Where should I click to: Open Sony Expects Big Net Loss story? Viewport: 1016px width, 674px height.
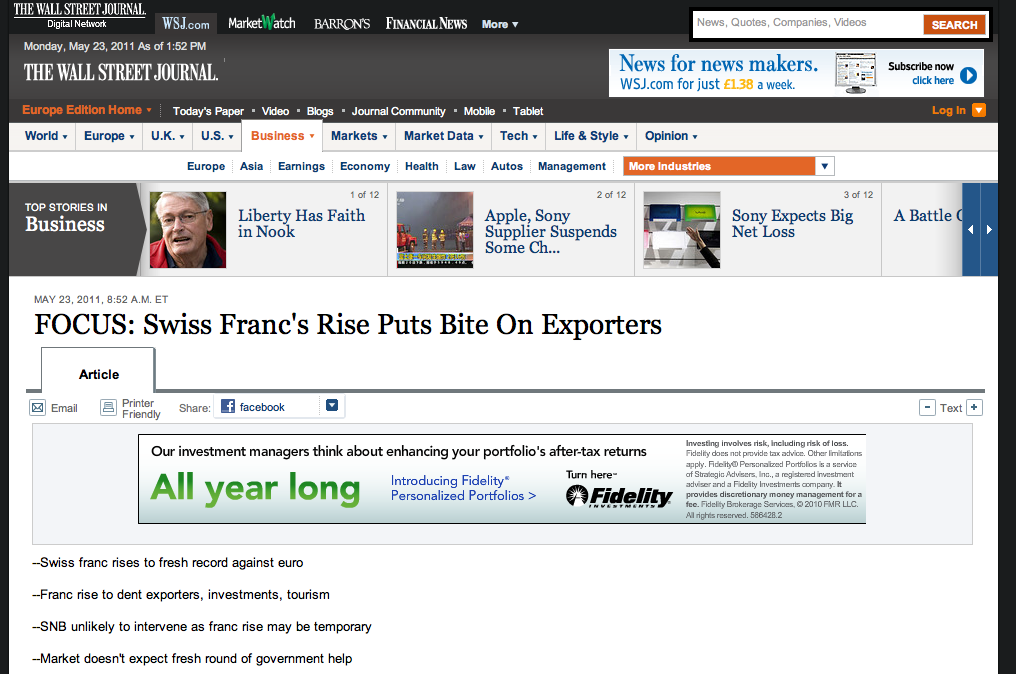coord(792,224)
